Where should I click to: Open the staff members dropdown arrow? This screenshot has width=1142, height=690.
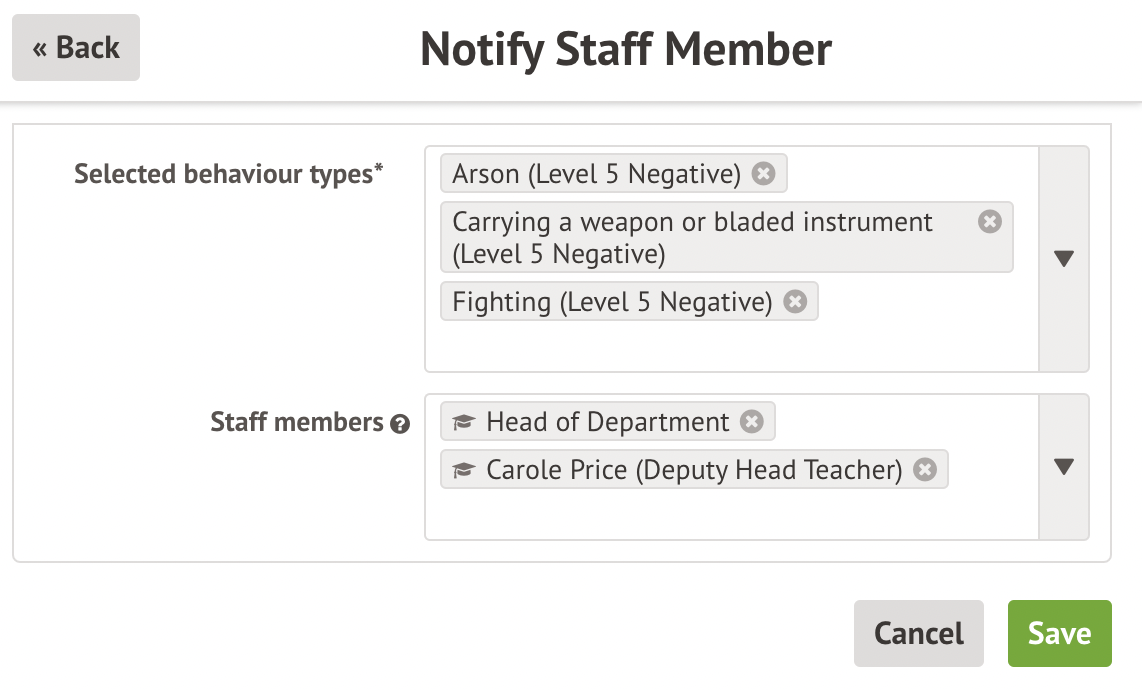click(1064, 467)
